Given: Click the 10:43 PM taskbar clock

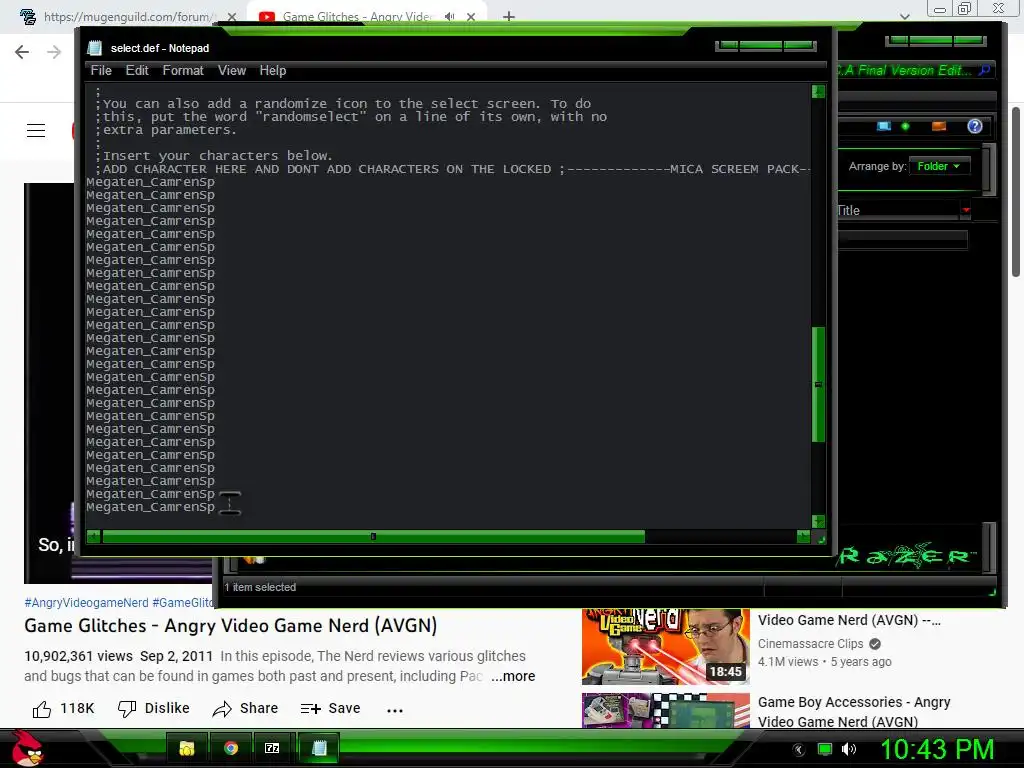Looking at the screenshot, I should pyautogui.click(x=937, y=750).
